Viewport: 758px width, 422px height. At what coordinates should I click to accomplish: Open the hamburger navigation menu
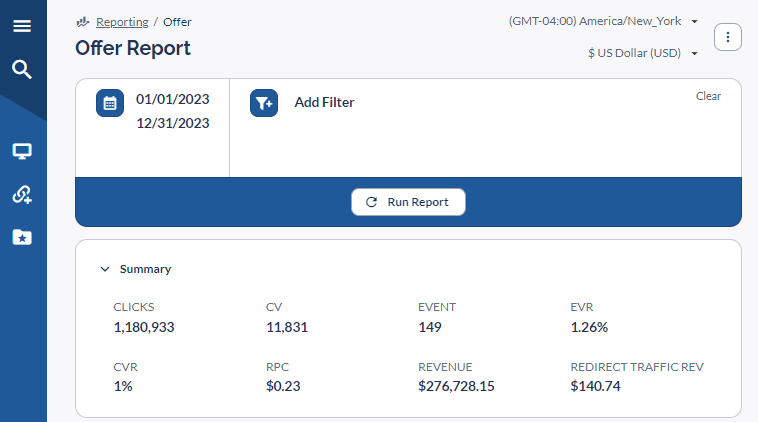coord(22,26)
